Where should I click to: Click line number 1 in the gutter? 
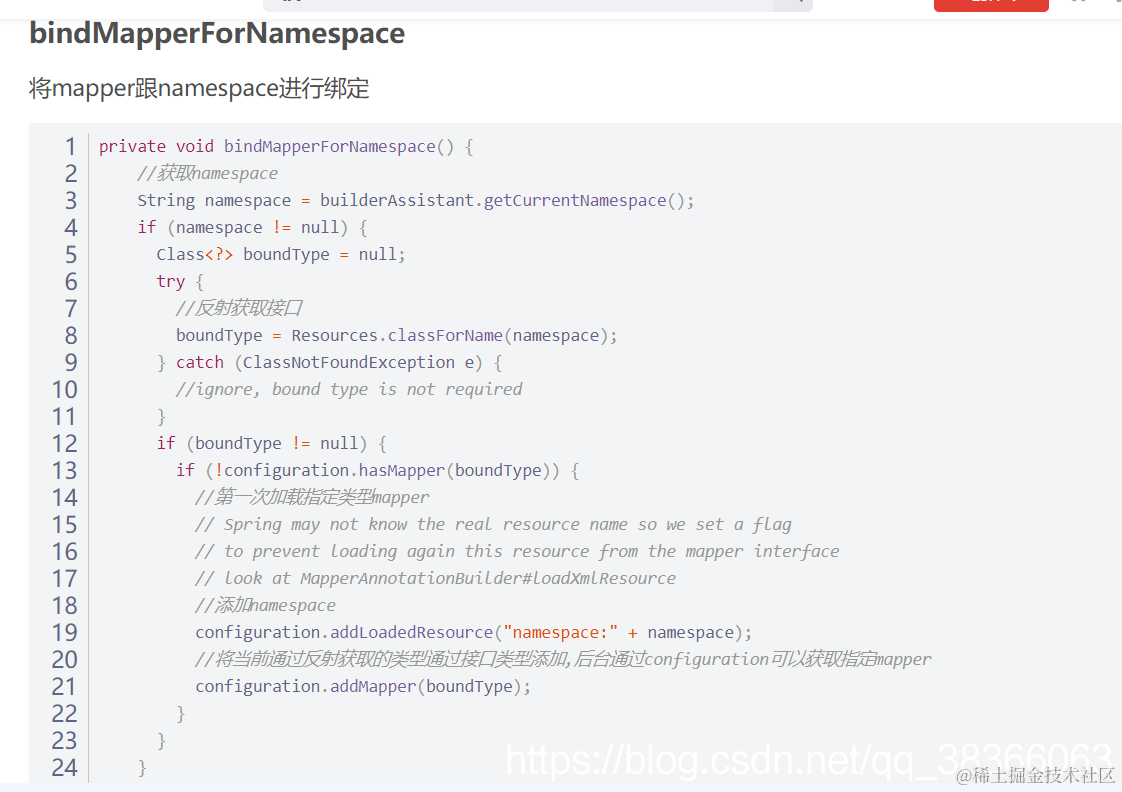pos(70,147)
